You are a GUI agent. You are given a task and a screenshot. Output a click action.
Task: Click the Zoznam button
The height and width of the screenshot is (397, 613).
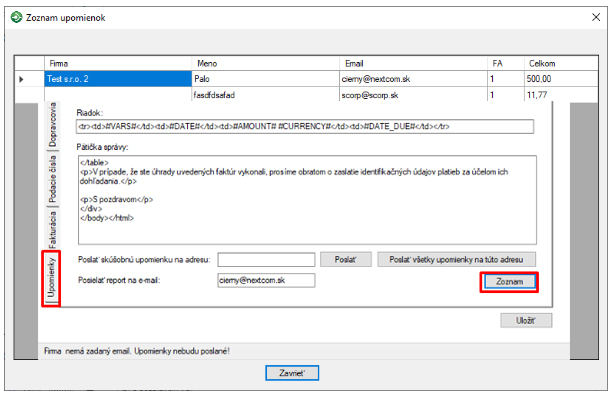pyautogui.click(x=509, y=282)
